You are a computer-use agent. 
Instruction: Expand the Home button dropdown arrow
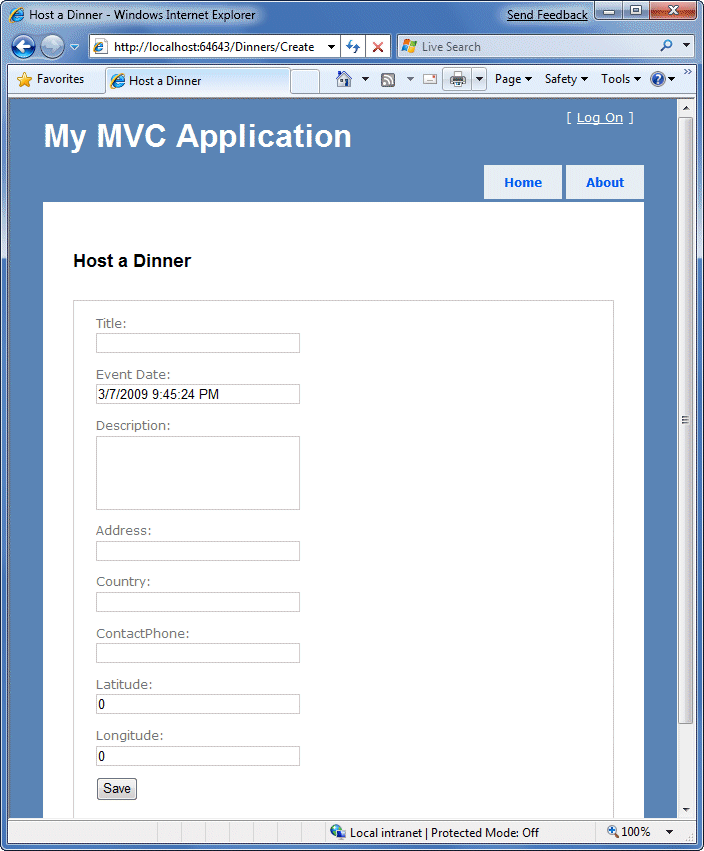pyautogui.click(x=365, y=79)
